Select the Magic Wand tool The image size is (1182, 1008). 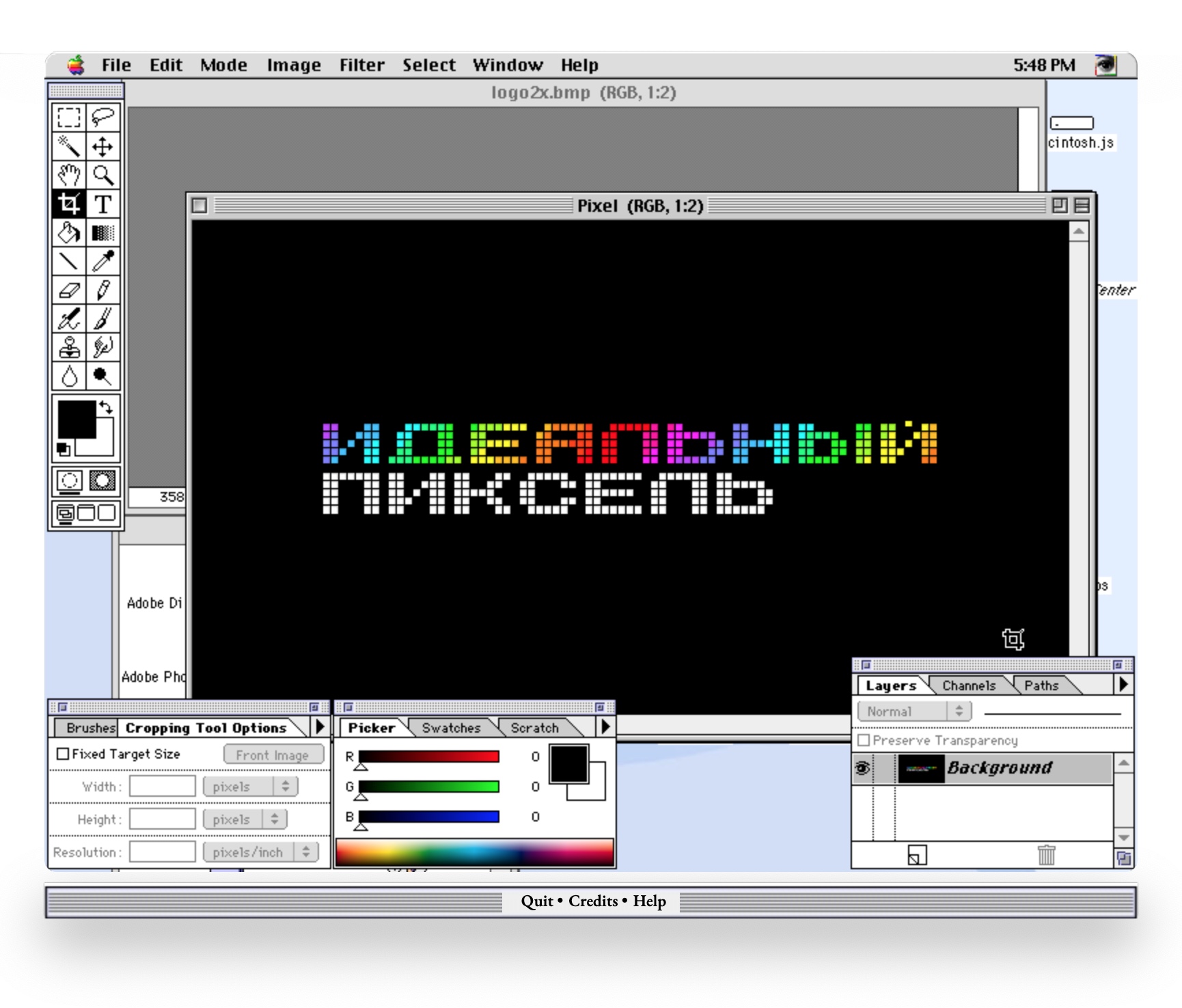click(69, 146)
